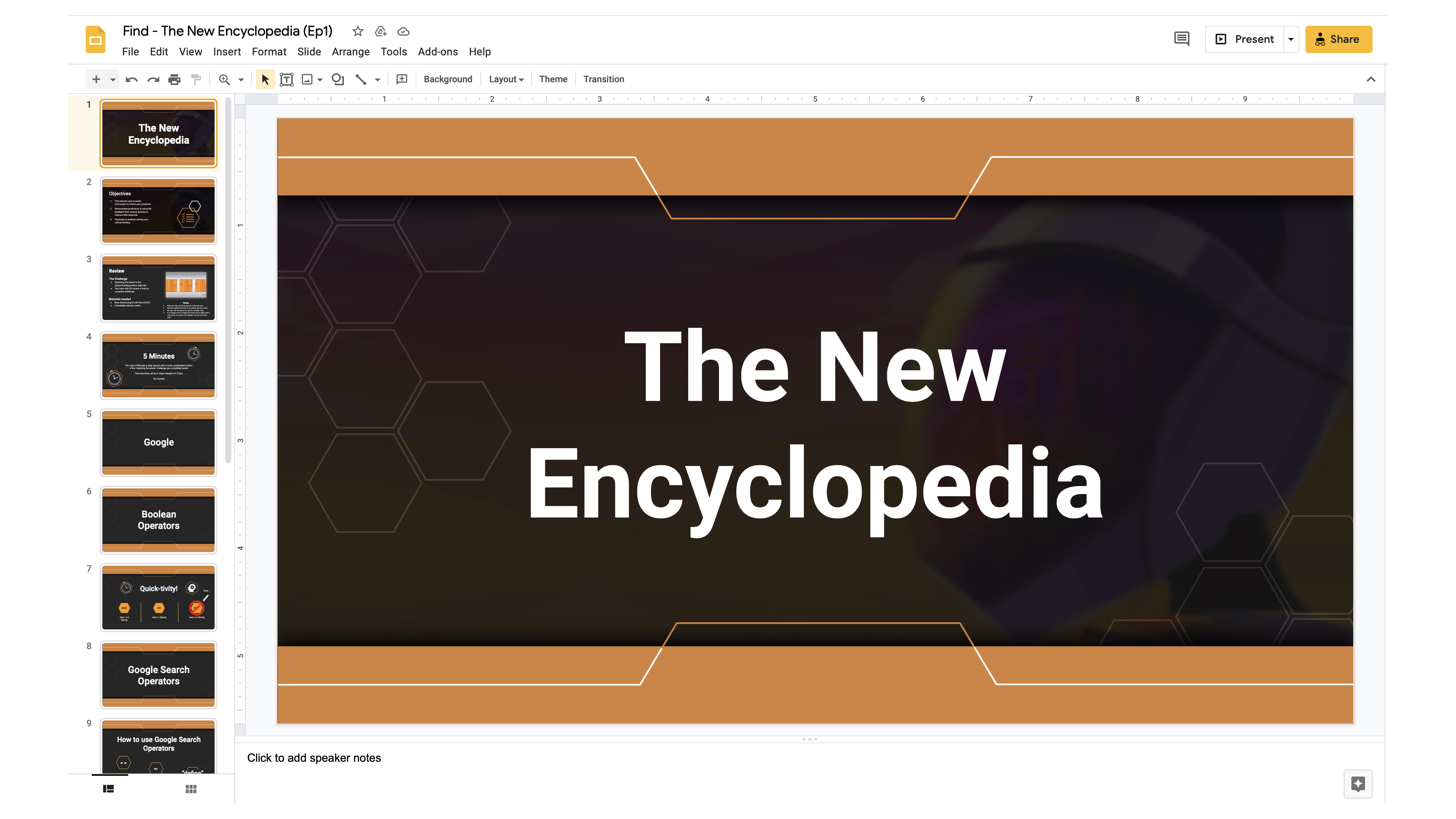Open the Transition panel

[x=604, y=79]
